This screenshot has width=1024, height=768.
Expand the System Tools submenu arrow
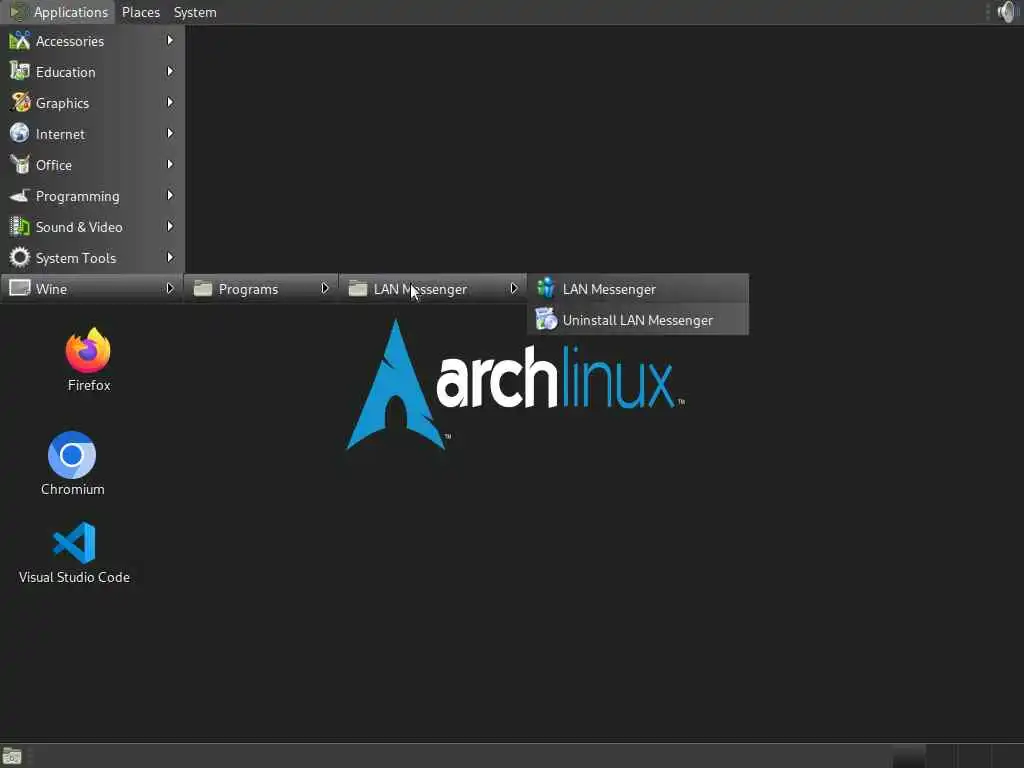click(x=170, y=257)
